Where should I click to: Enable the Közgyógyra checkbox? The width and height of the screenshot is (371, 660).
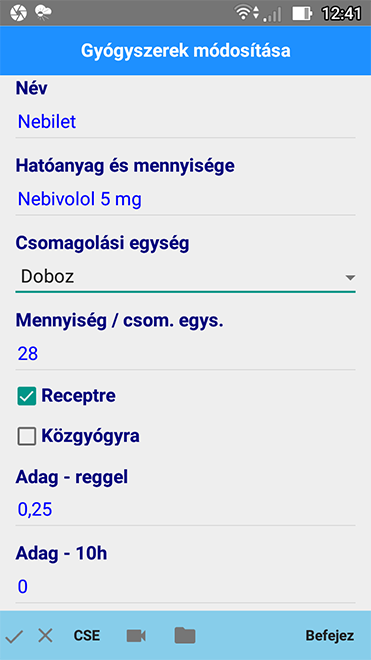(27, 436)
